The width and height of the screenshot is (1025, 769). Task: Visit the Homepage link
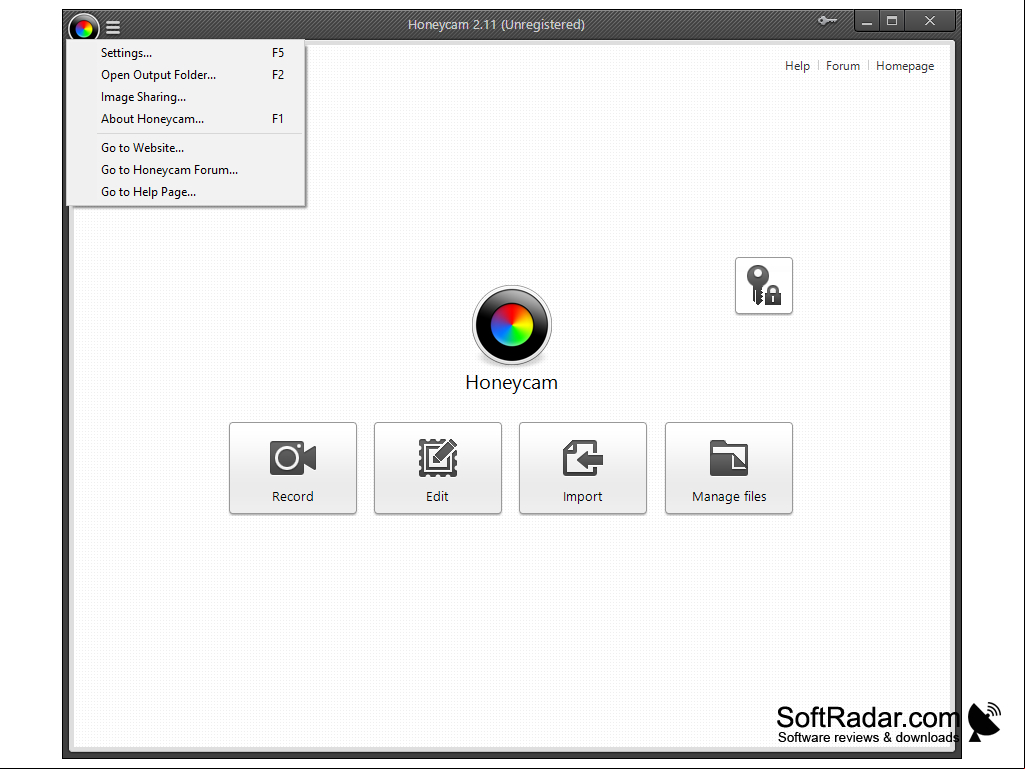coord(905,66)
